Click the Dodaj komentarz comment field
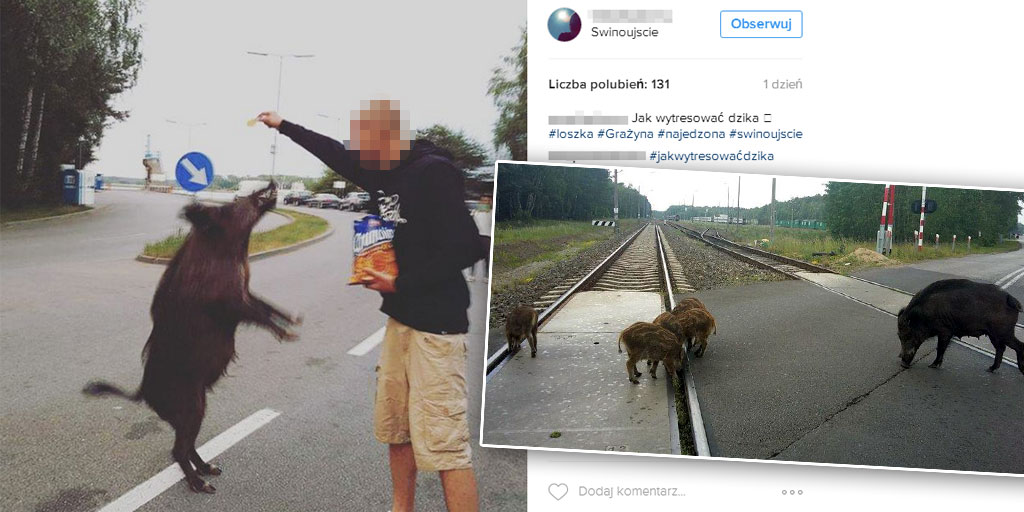 632,491
